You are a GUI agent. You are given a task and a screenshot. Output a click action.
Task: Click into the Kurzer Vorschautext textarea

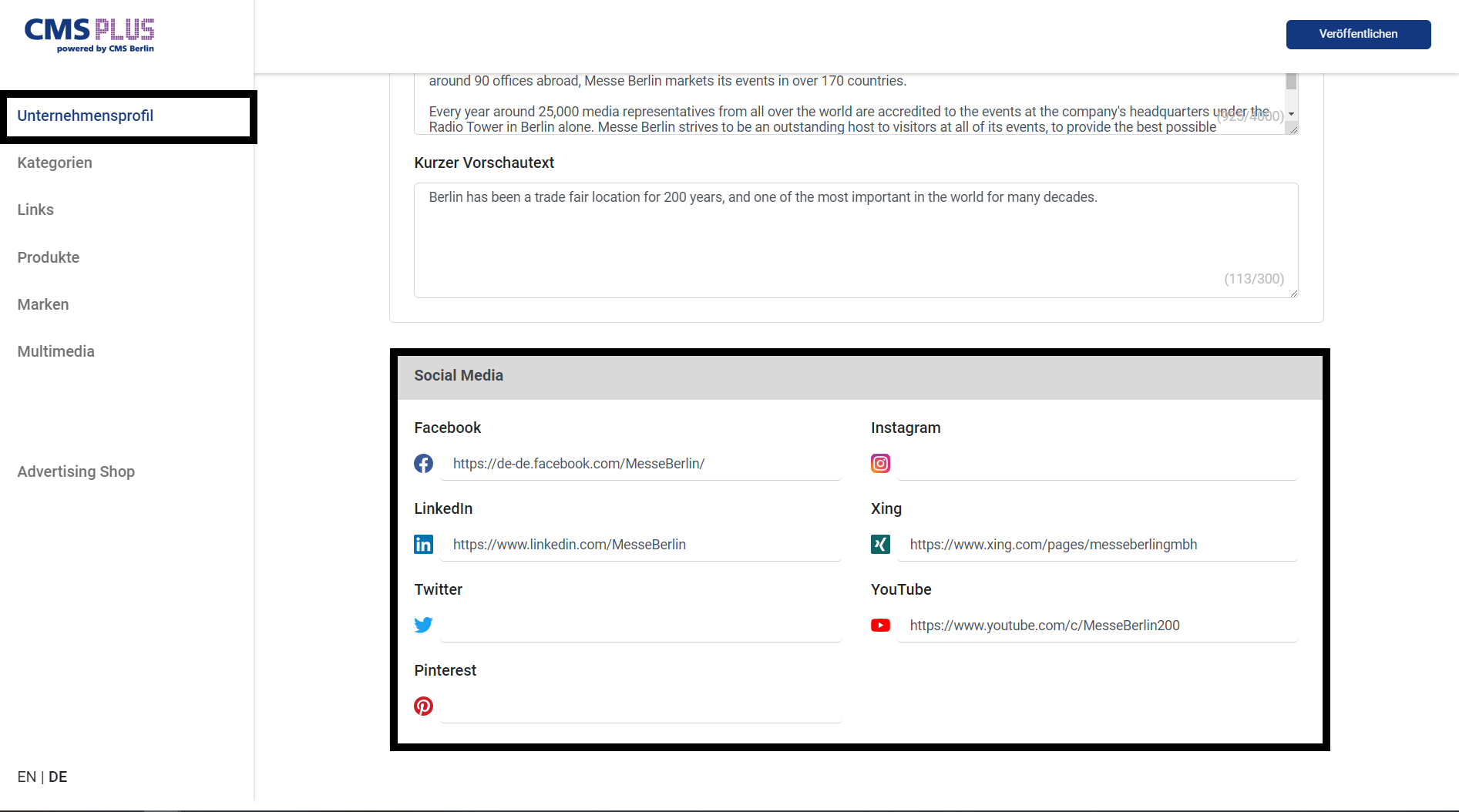pyautogui.click(x=856, y=240)
